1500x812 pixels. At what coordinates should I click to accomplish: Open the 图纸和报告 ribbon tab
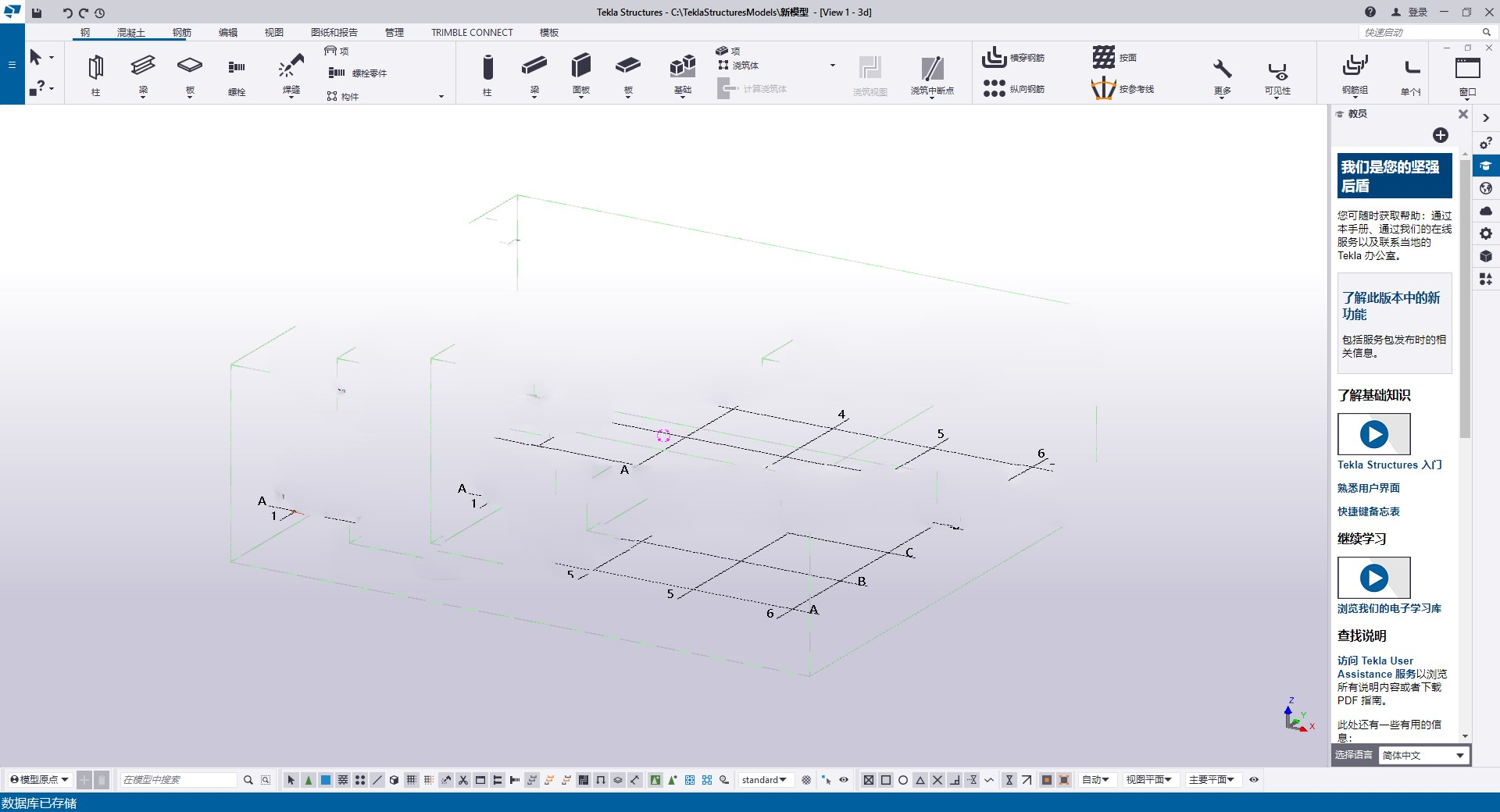pyautogui.click(x=334, y=33)
